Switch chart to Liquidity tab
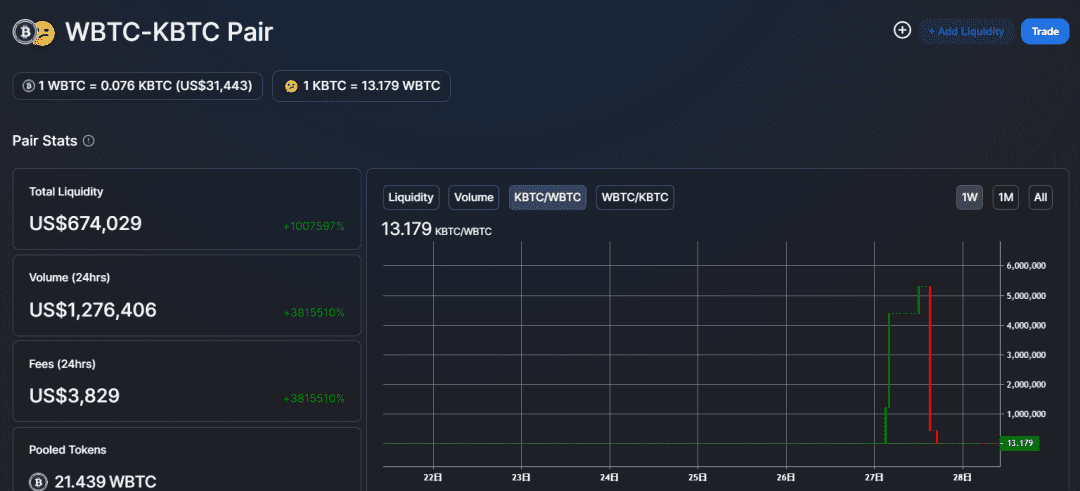Image resolution: width=1080 pixels, height=491 pixels. [411, 198]
